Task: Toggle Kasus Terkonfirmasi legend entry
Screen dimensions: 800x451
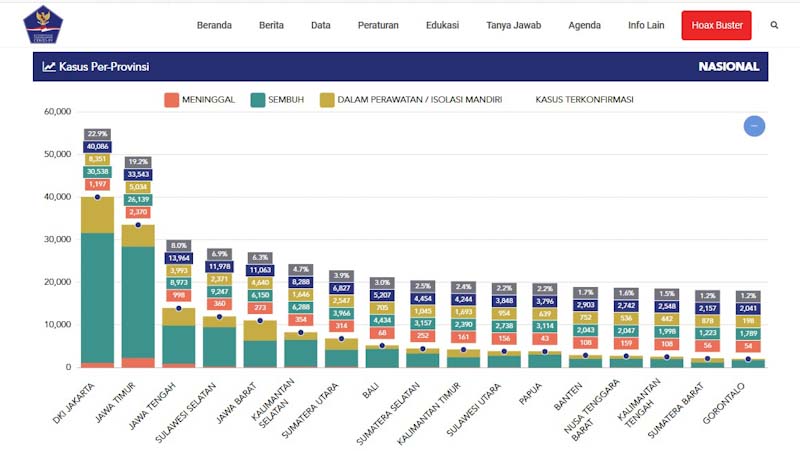Action: click(x=584, y=100)
